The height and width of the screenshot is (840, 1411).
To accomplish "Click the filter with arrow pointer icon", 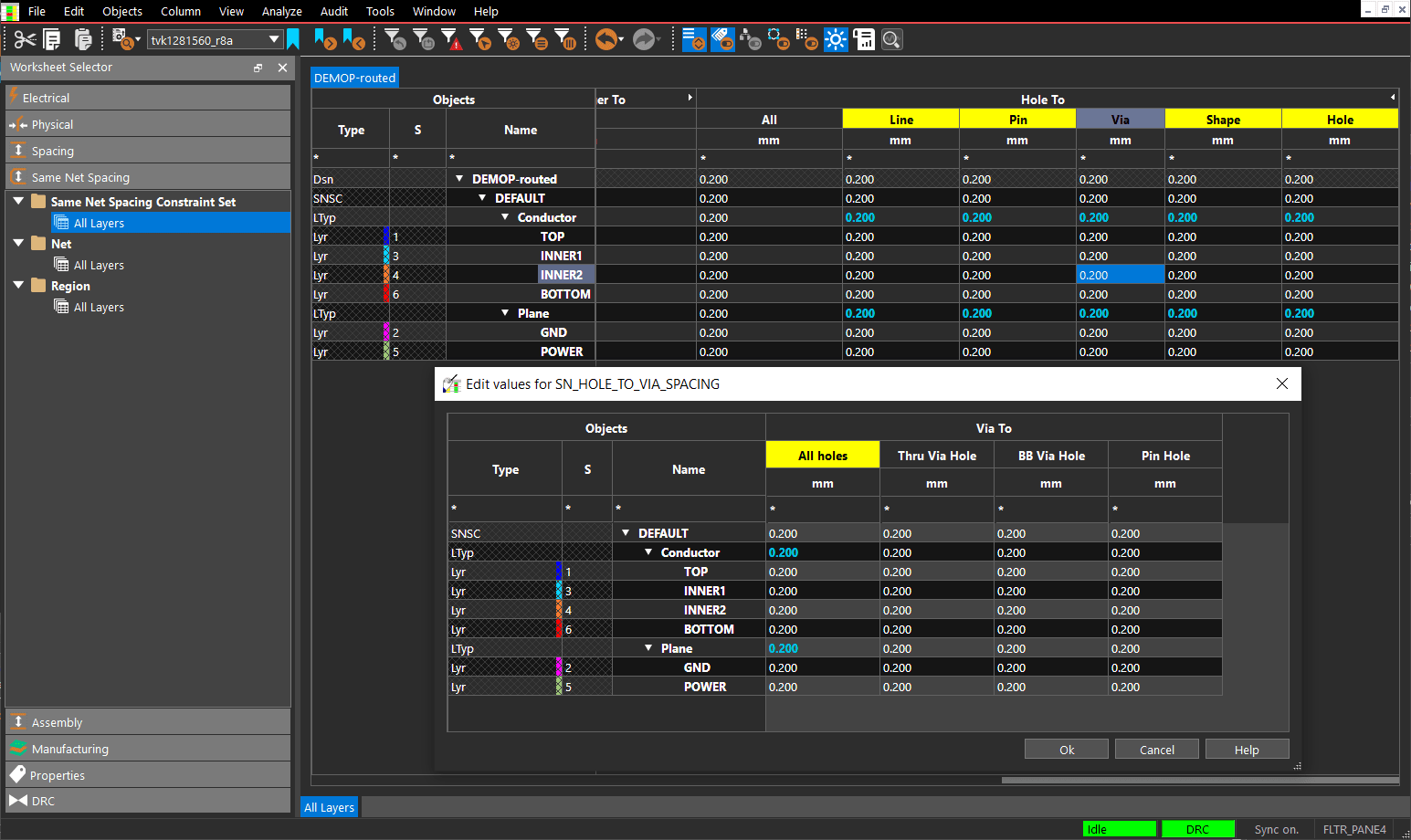I will pos(480,39).
